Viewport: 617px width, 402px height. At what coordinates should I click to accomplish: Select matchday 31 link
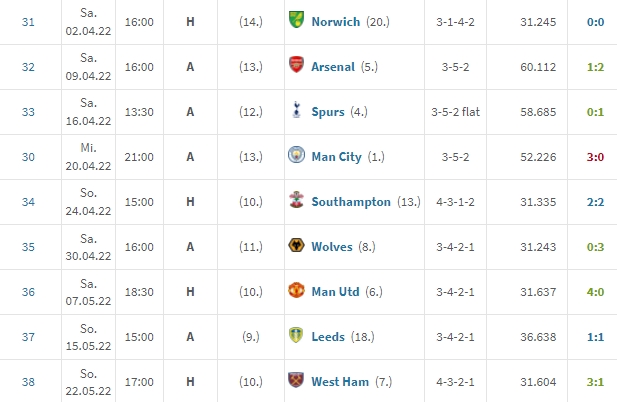(28, 22)
